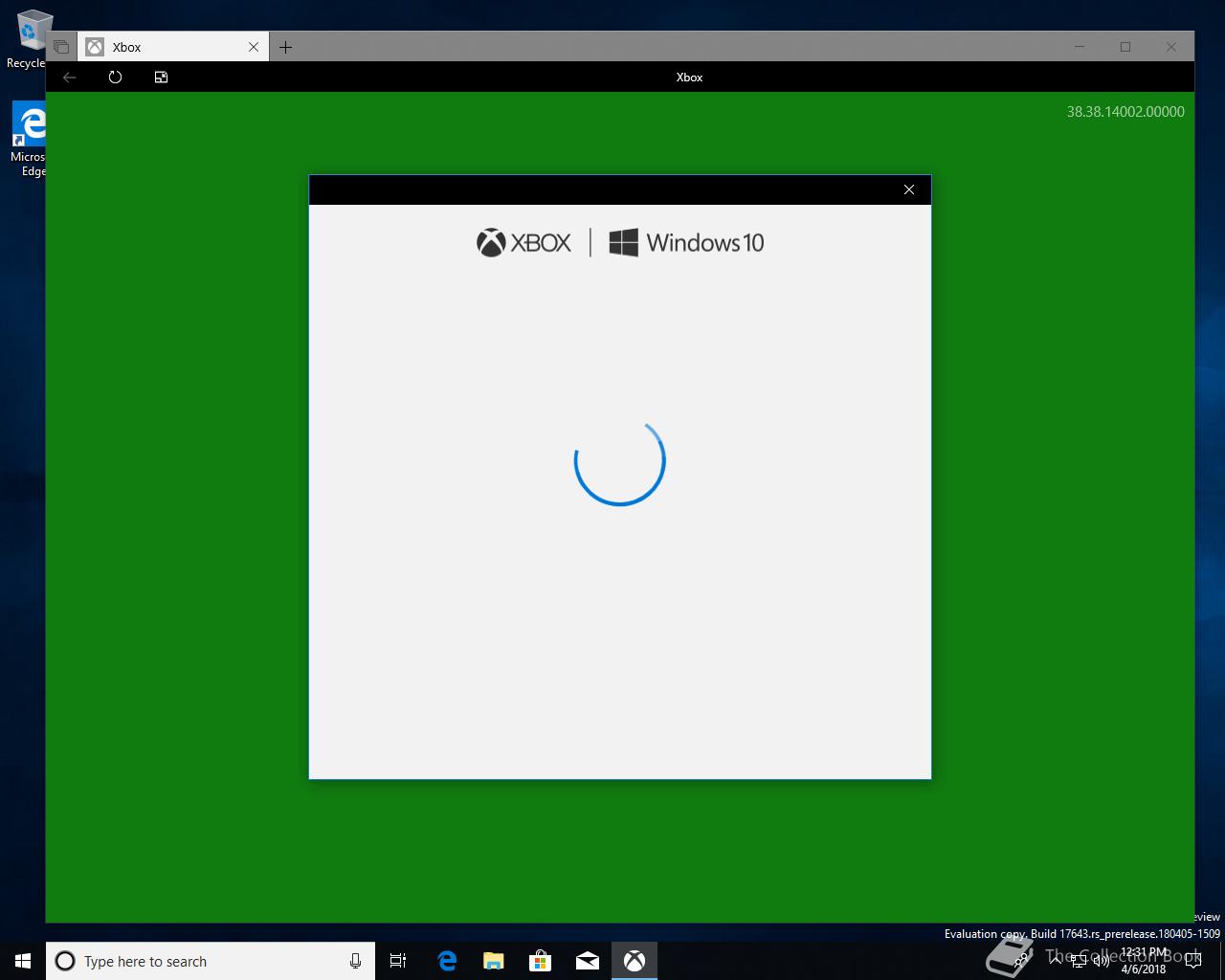Click the Type here to search box
The width and height of the screenshot is (1225, 980).
211,961
